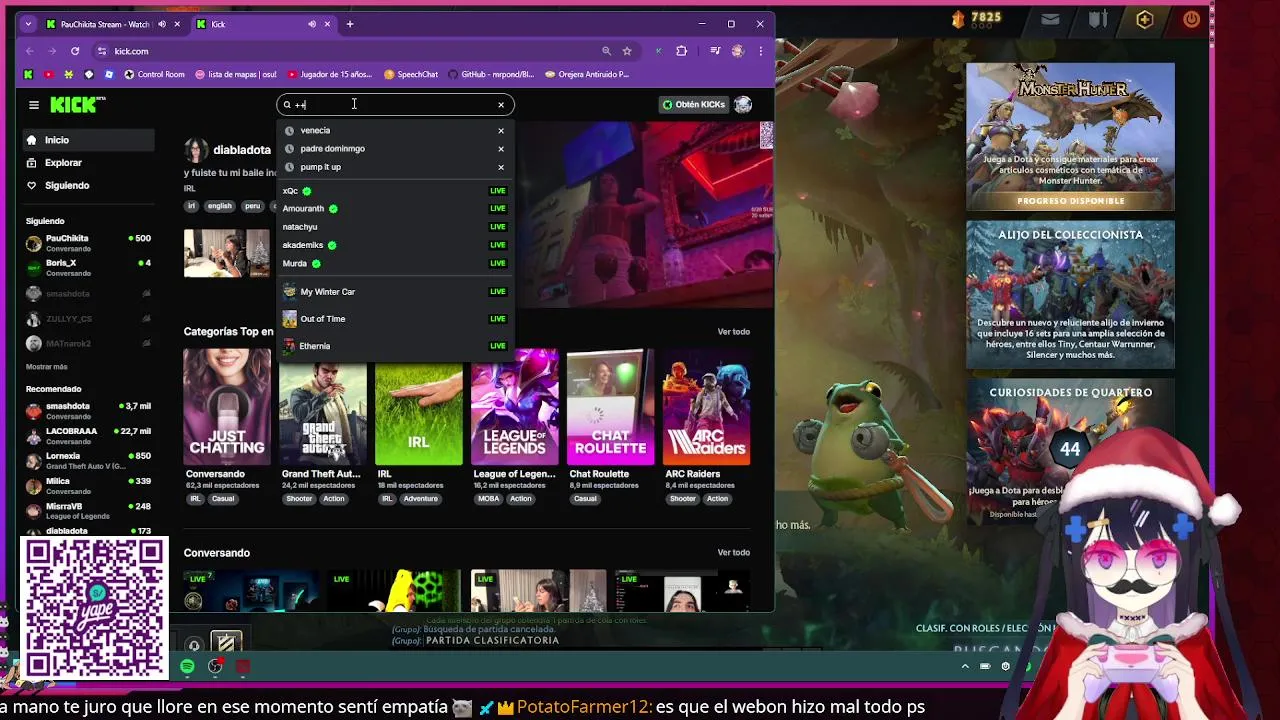Open 'My Winter Car' category suggestion
This screenshot has width=1280, height=720.
pos(395,292)
